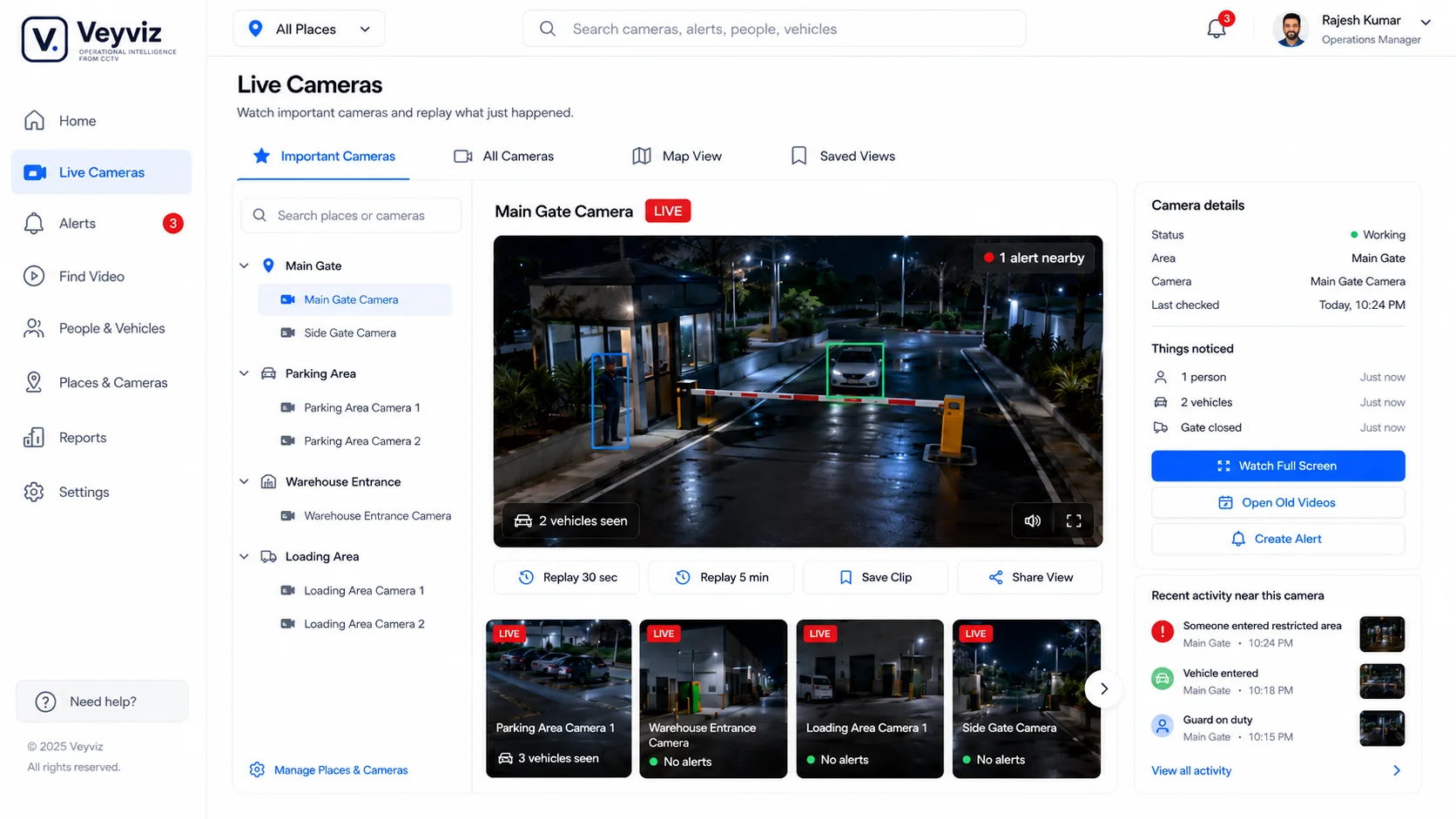Mute the Main Gate Camera audio
This screenshot has width=1456, height=819.
tap(1033, 520)
